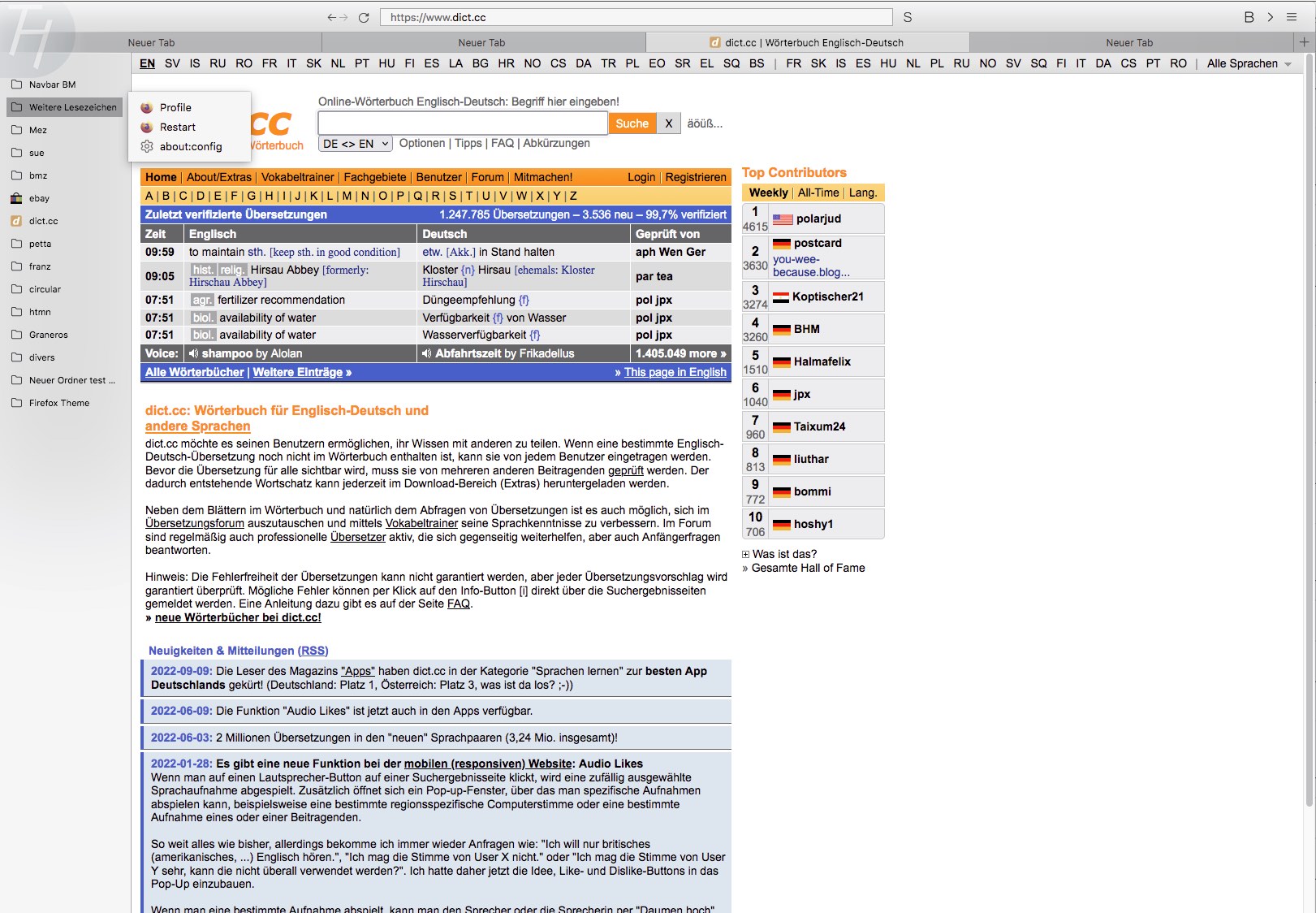Click the 'hist.' subject tag

click(203, 270)
